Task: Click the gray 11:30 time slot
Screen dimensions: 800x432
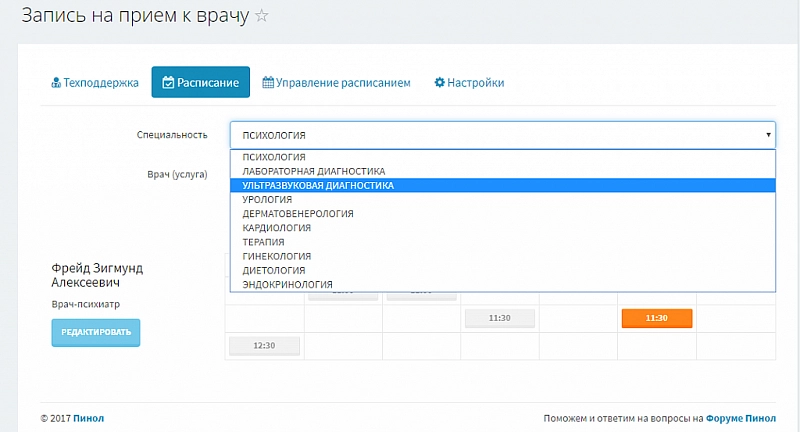Action: [x=499, y=318]
